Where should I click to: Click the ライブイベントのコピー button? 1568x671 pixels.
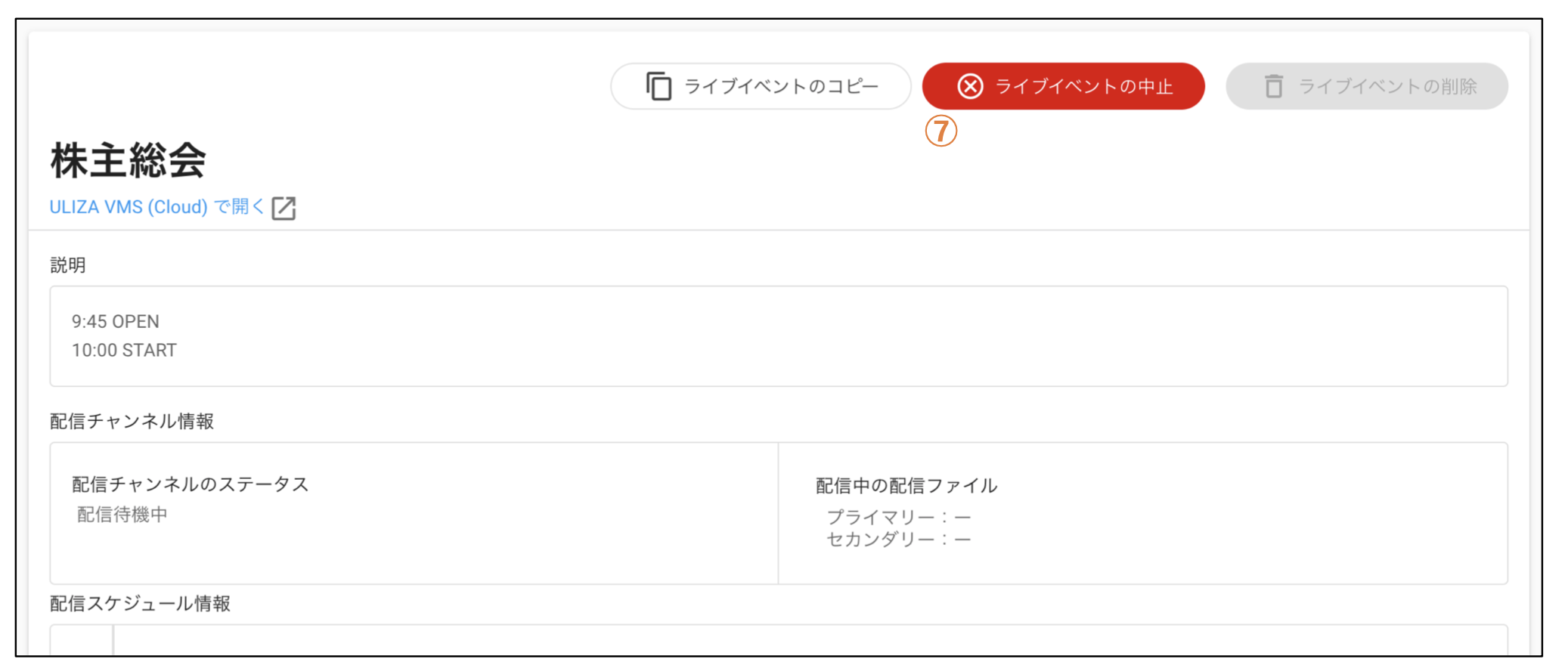pos(761,86)
